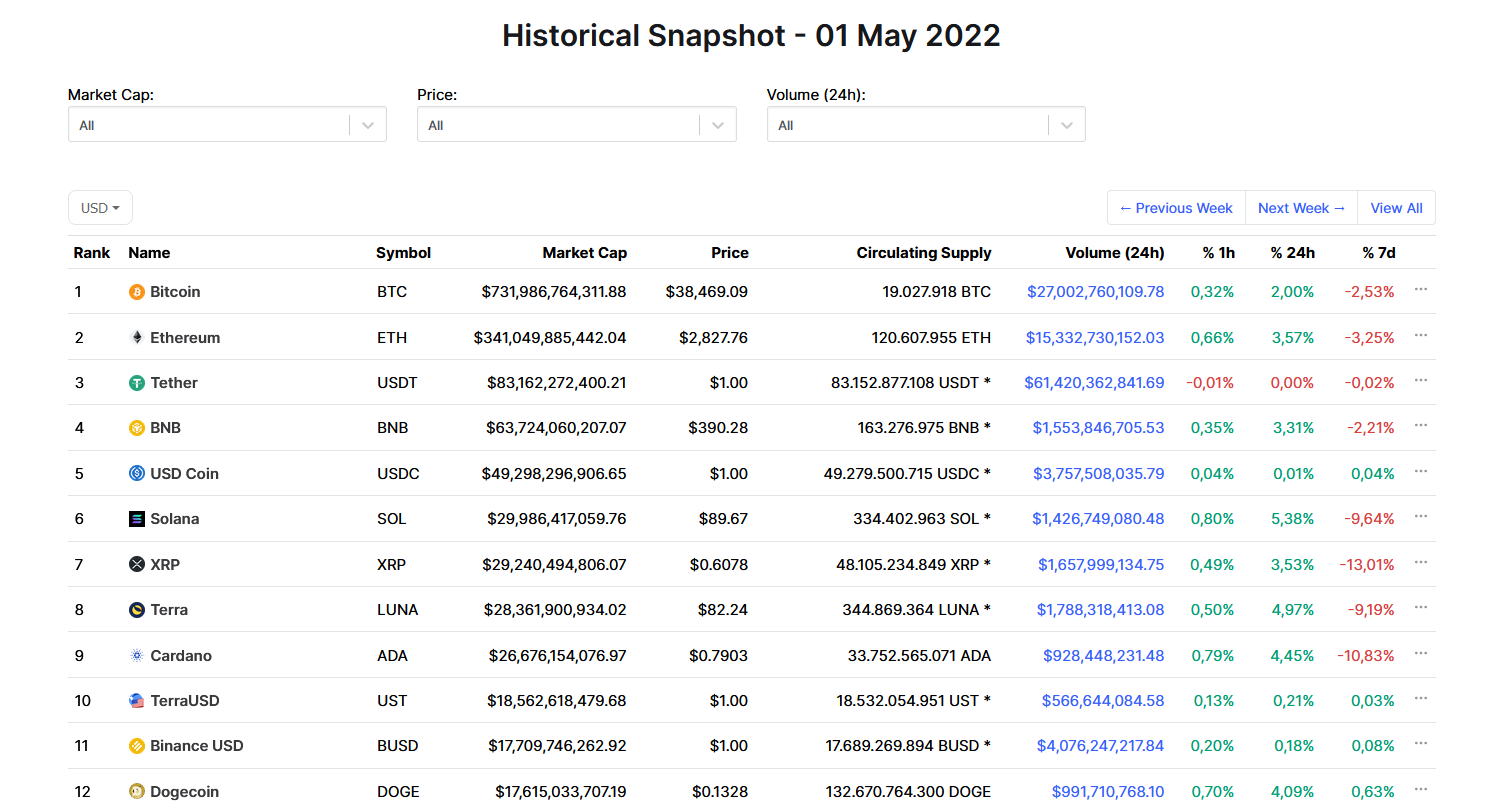Click the XRP coin logo
Screen dimensions: 1490x809
pyautogui.click(x=137, y=565)
